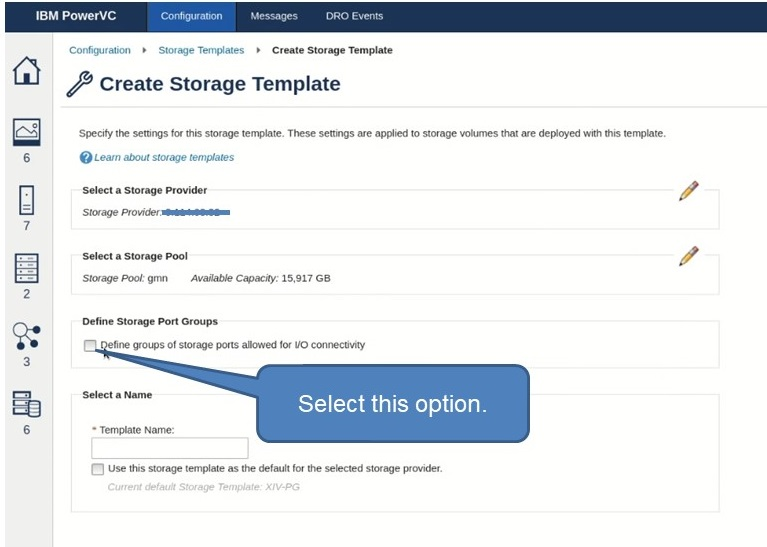The height and width of the screenshot is (547, 767).
Task: Open Learn about storage templates link
Action: pos(164,158)
